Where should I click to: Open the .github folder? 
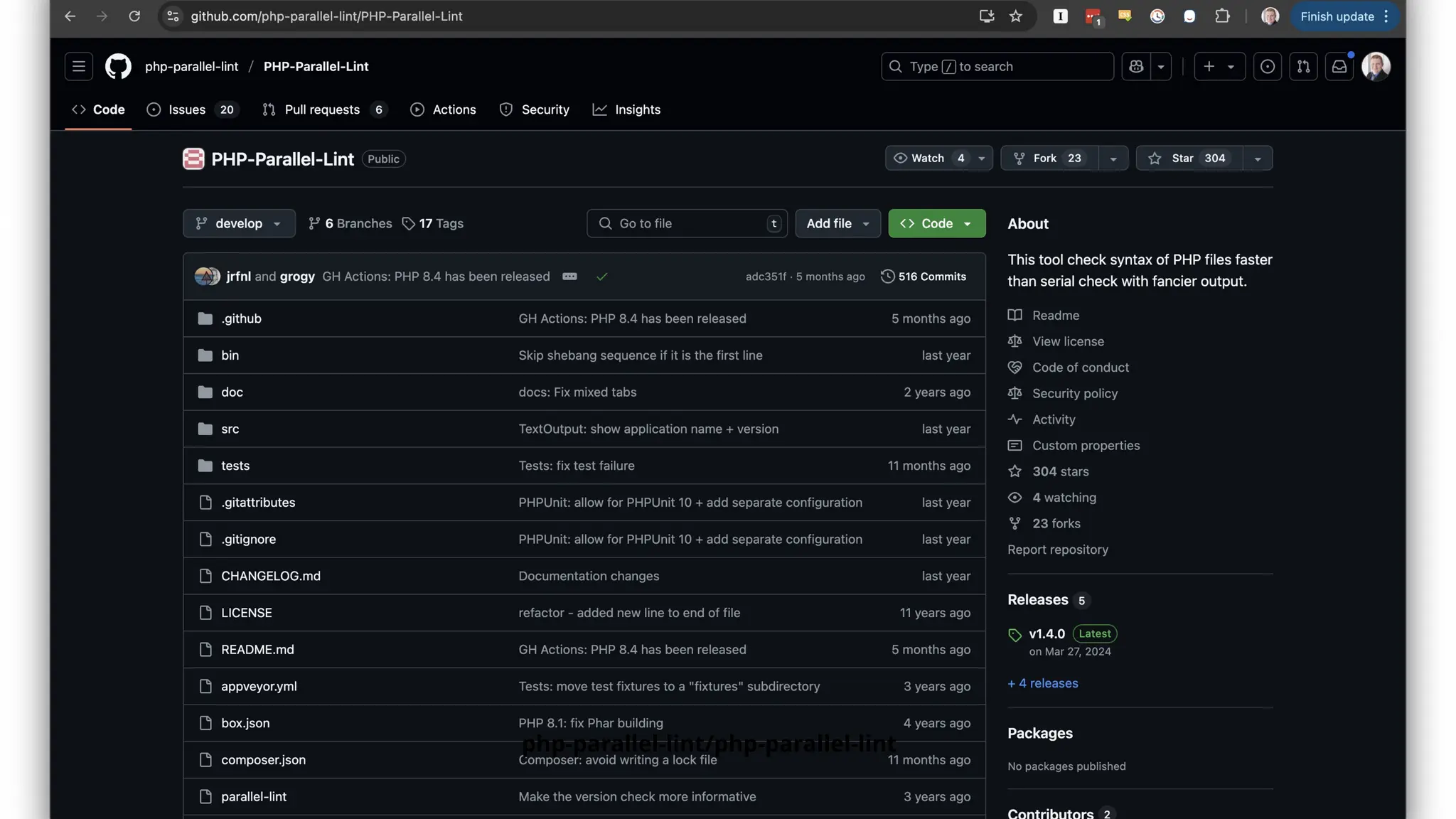click(x=241, y=318)
